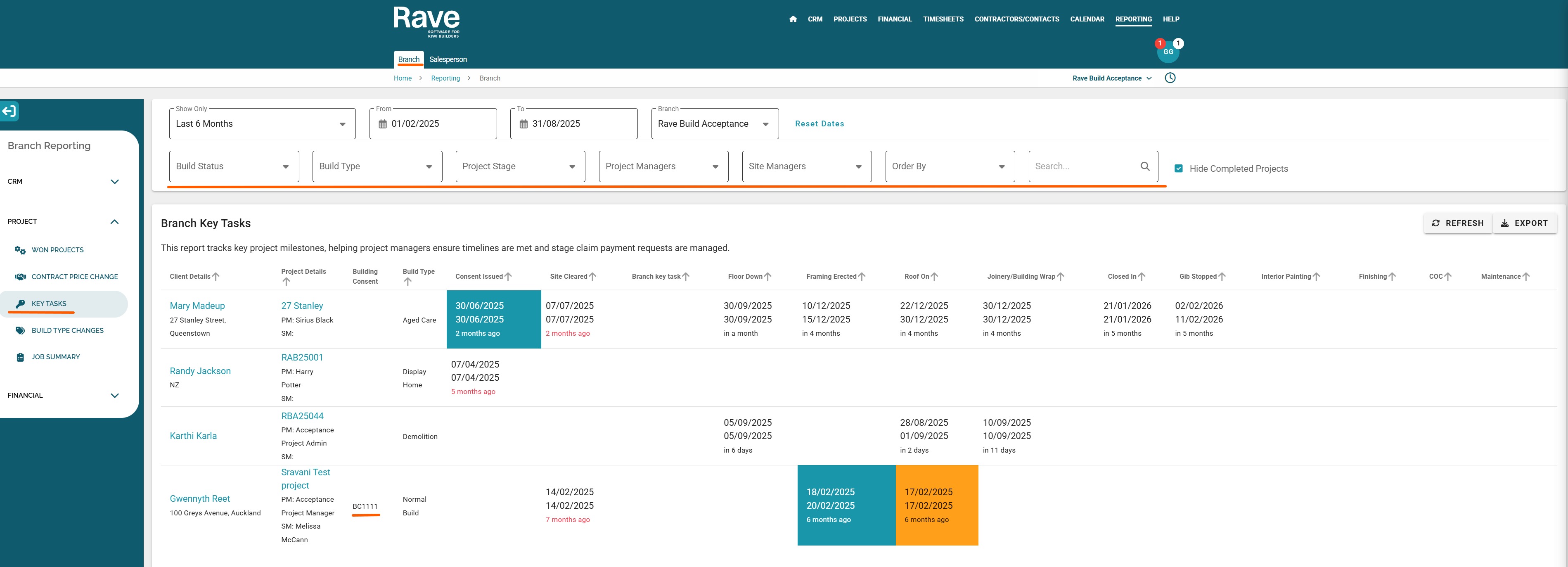Open Won Projects via the gears icon
Image resolution: width=1568 pixels, height=567 pixels.
click(x=20, y=250)
